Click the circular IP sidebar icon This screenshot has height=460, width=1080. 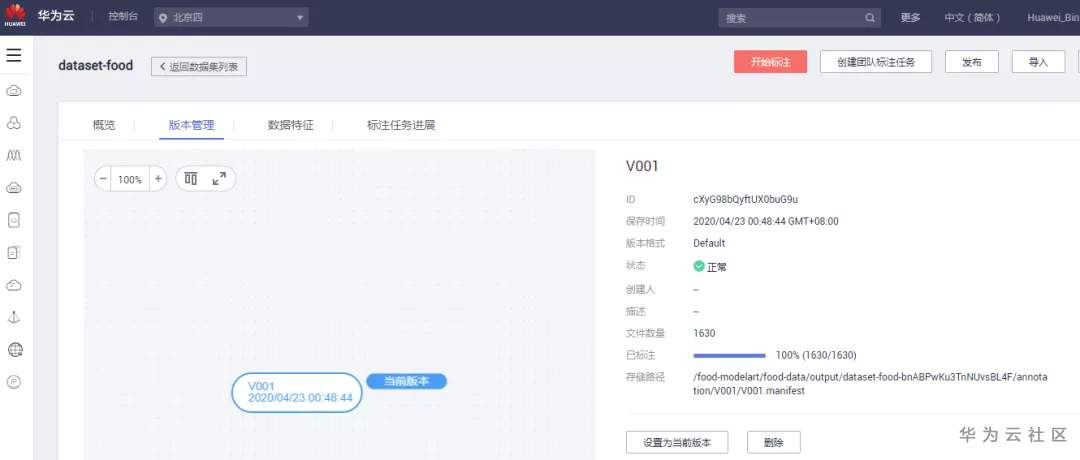pyautogui.click(x=14, y=381)
